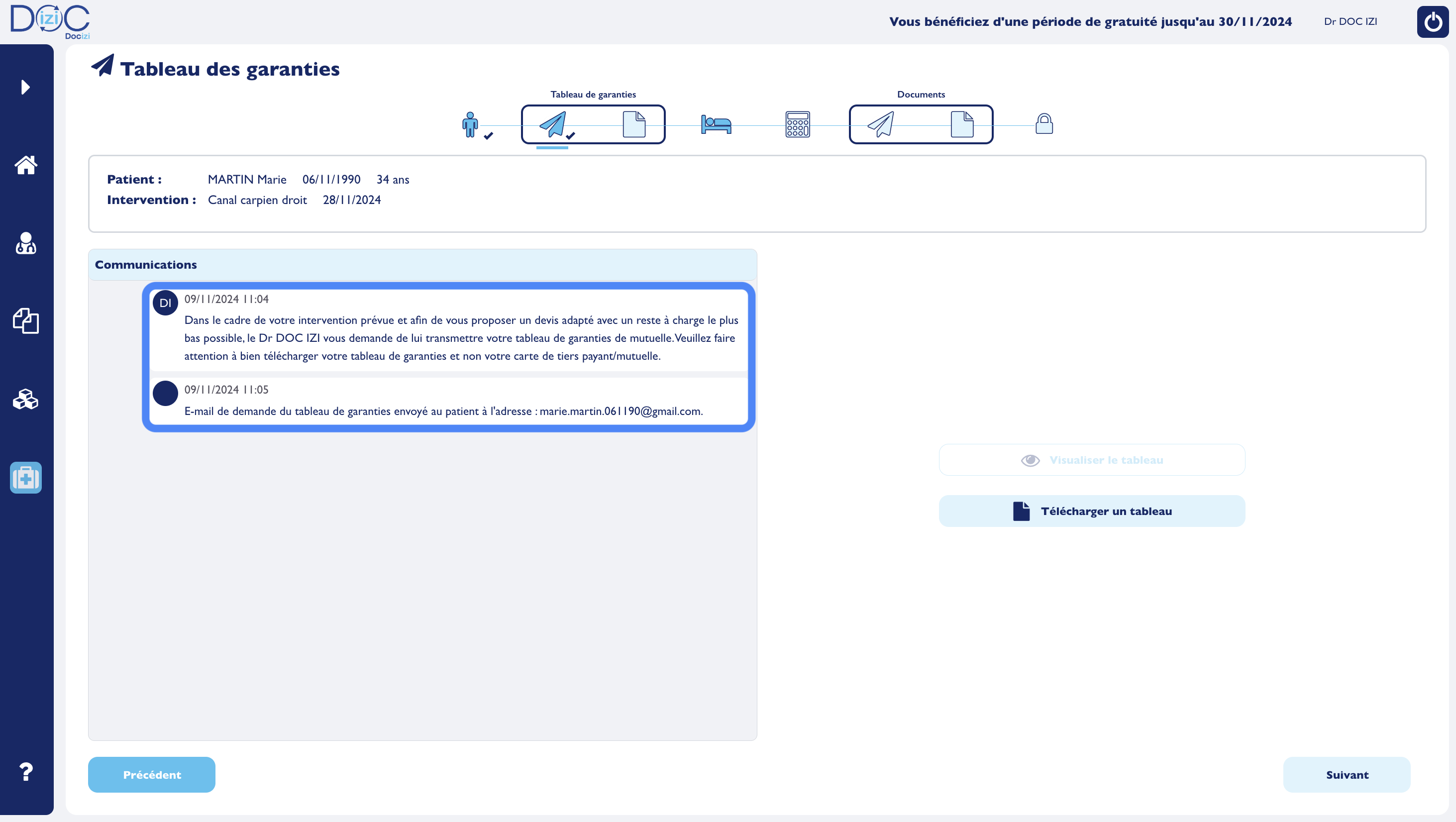This screenshot has width=1456, height=822.
Task: Continue with the Suivant button
Action: (1347, 775)
